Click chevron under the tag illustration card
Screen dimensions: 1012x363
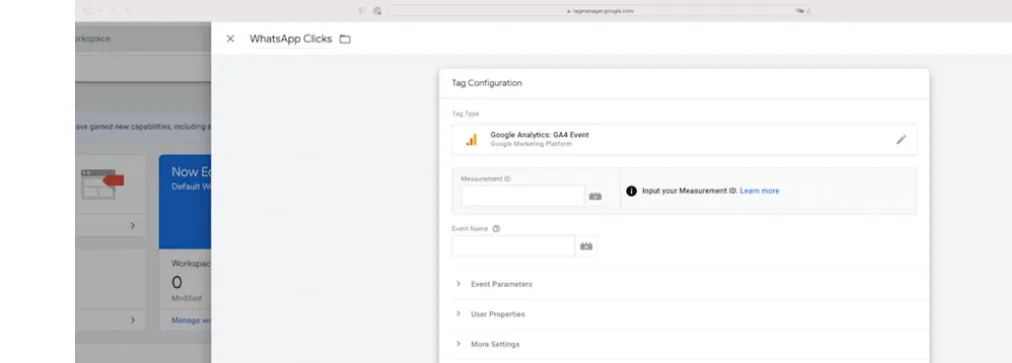(x=133, y=225)
